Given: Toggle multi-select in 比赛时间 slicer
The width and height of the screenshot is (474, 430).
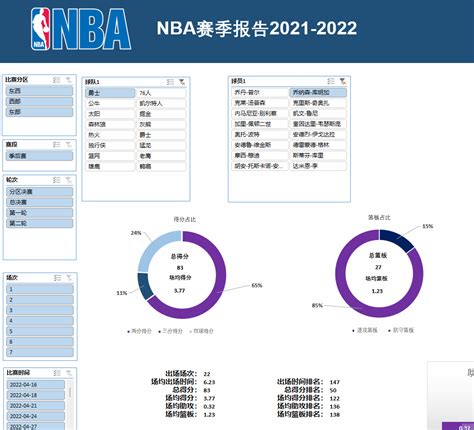Looking at the screenshot, I should (x=57, y=373).
